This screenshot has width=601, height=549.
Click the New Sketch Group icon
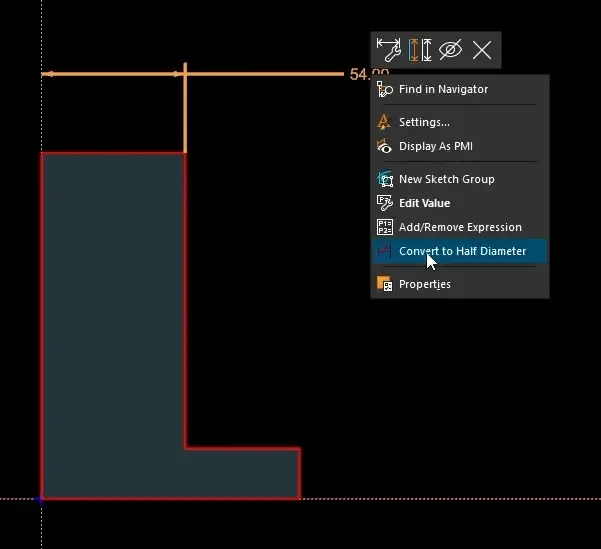[385, 179]
